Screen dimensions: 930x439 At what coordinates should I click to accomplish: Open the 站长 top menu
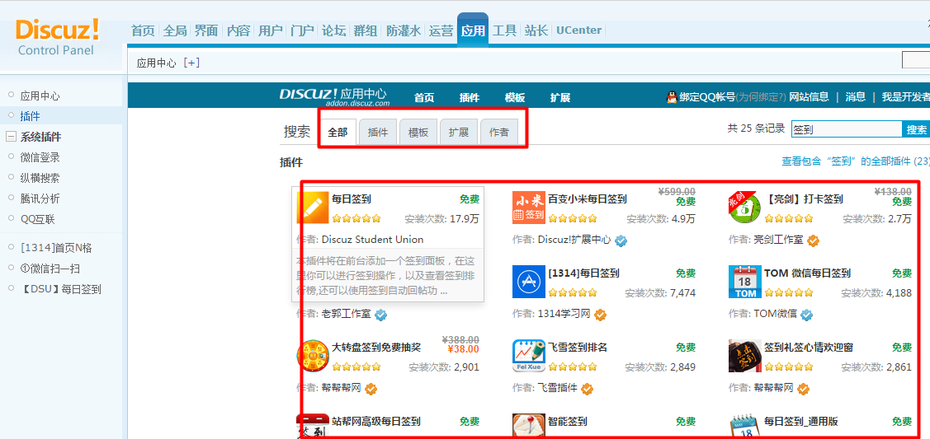pyautogui.click(x=536, y=31)
